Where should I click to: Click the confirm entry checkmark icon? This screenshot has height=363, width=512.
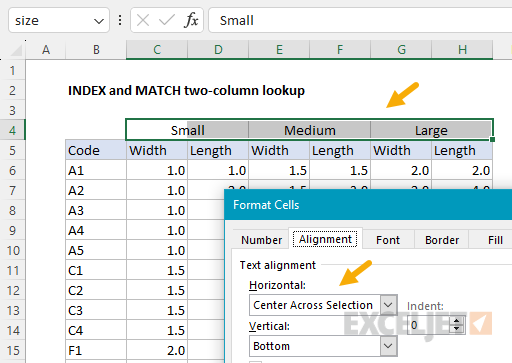pos(167,21)
